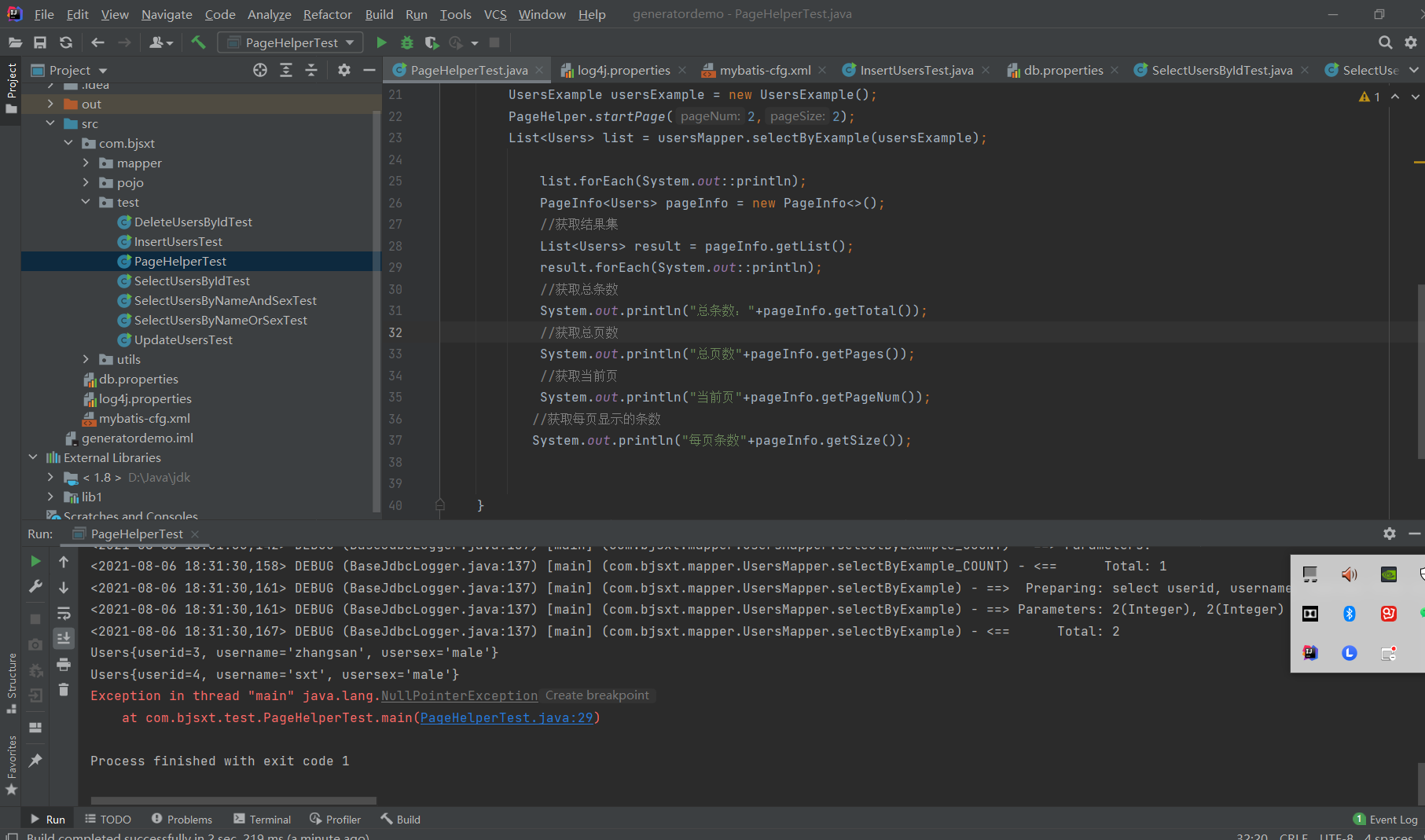The image size is (1425, 840).
Task: Open the Profiler tool window
Action: [335, 819]
